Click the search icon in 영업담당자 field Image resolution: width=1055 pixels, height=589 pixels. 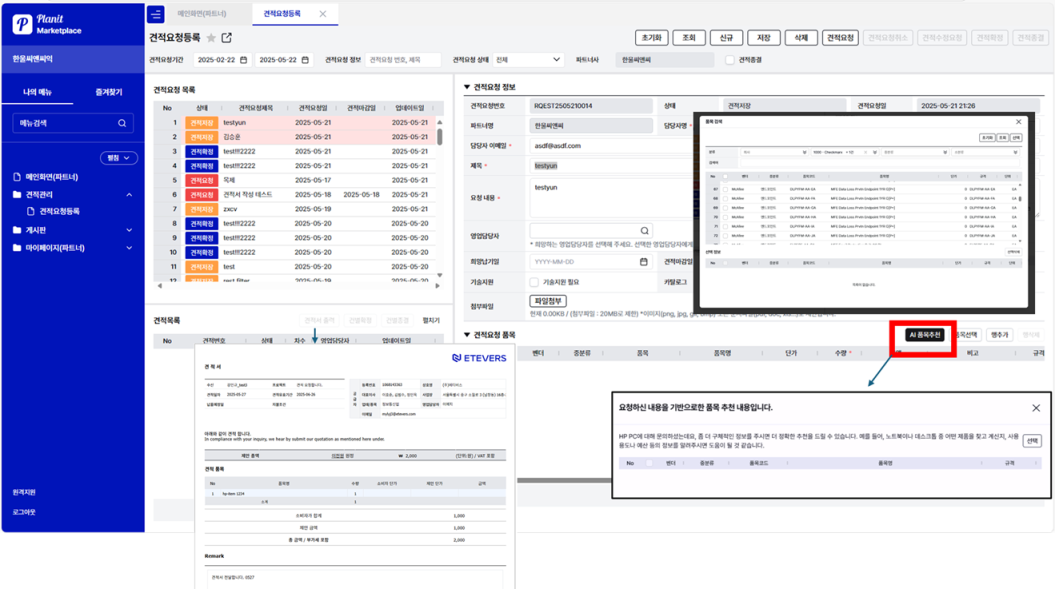645,231
